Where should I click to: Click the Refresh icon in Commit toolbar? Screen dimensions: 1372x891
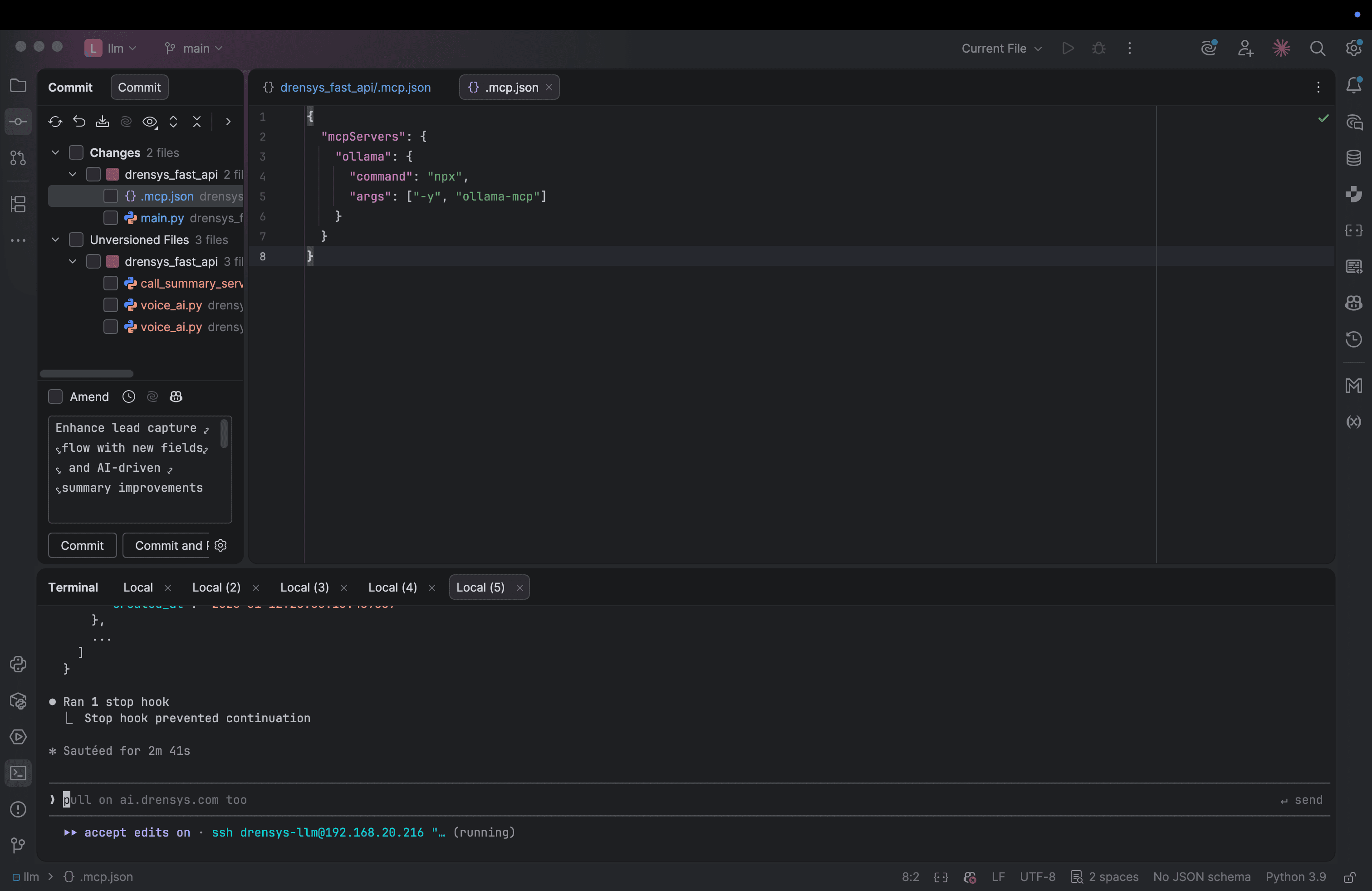coord(55,122)
